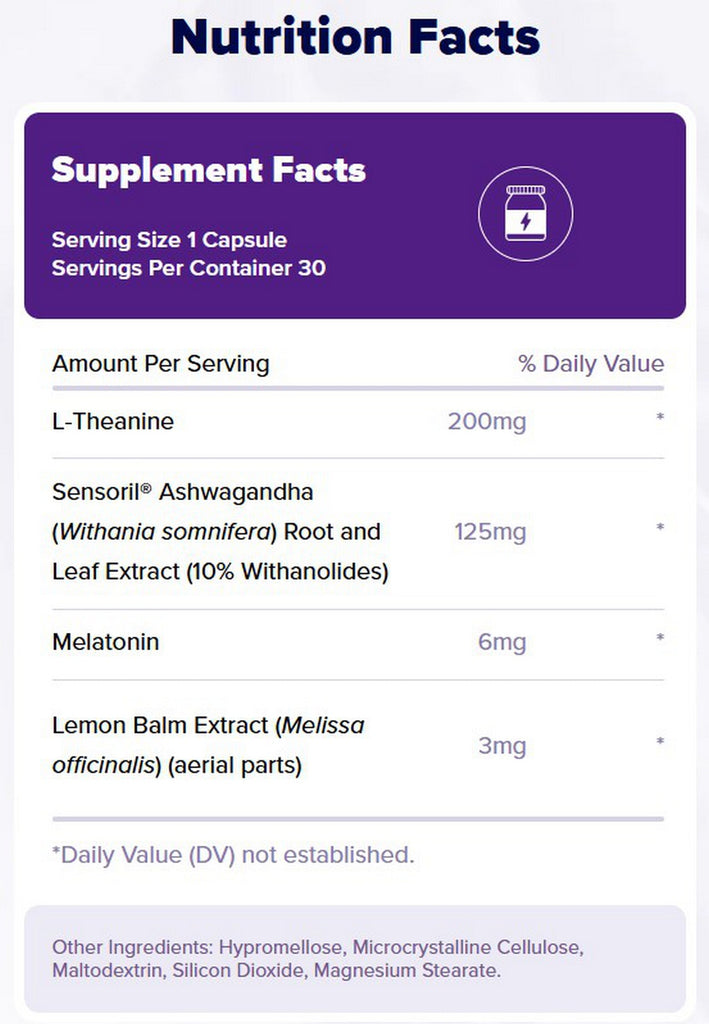Click the Nutrition Facts heading
Image resolution: width=709 pixels, height=1024 pixels.
(x=355, y=37)
